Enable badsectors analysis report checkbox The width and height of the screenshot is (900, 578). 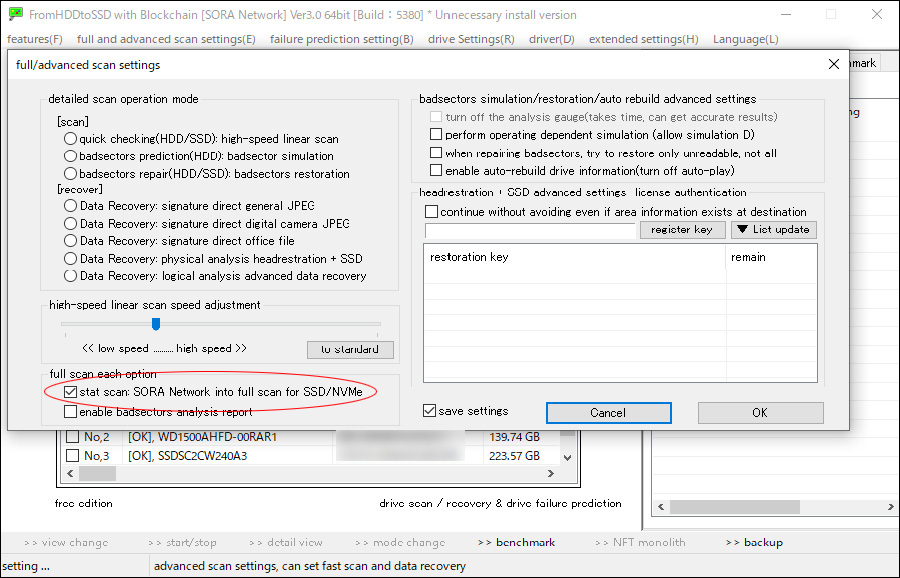pyautogui.click(x=70, y=411)
